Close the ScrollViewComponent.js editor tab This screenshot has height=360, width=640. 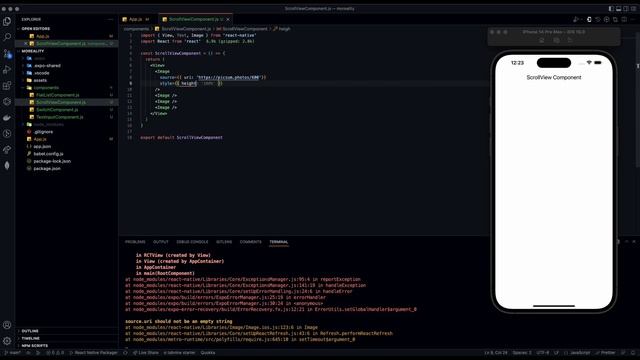click(228, 19)
